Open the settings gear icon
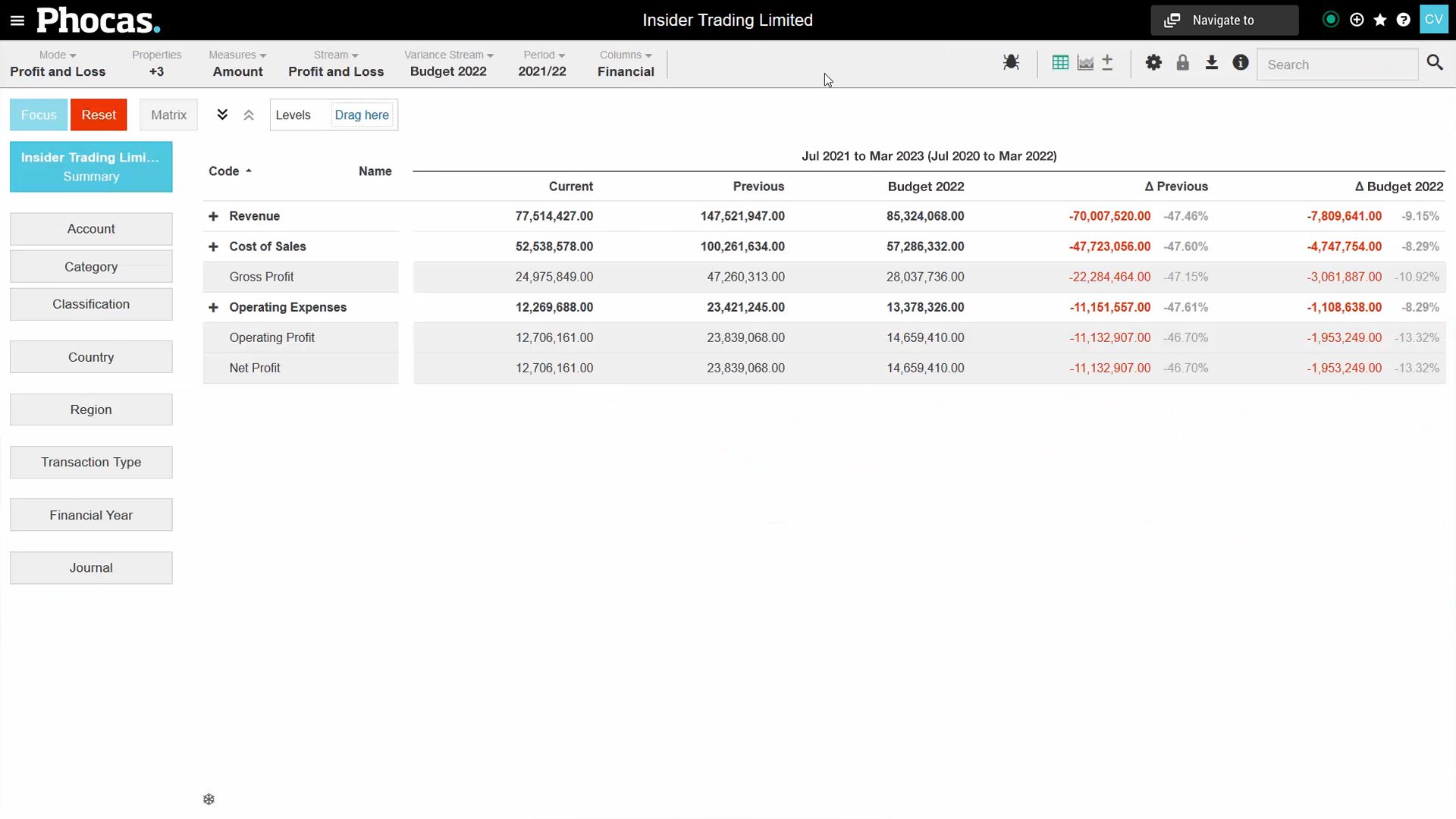 pos(1154,63)
